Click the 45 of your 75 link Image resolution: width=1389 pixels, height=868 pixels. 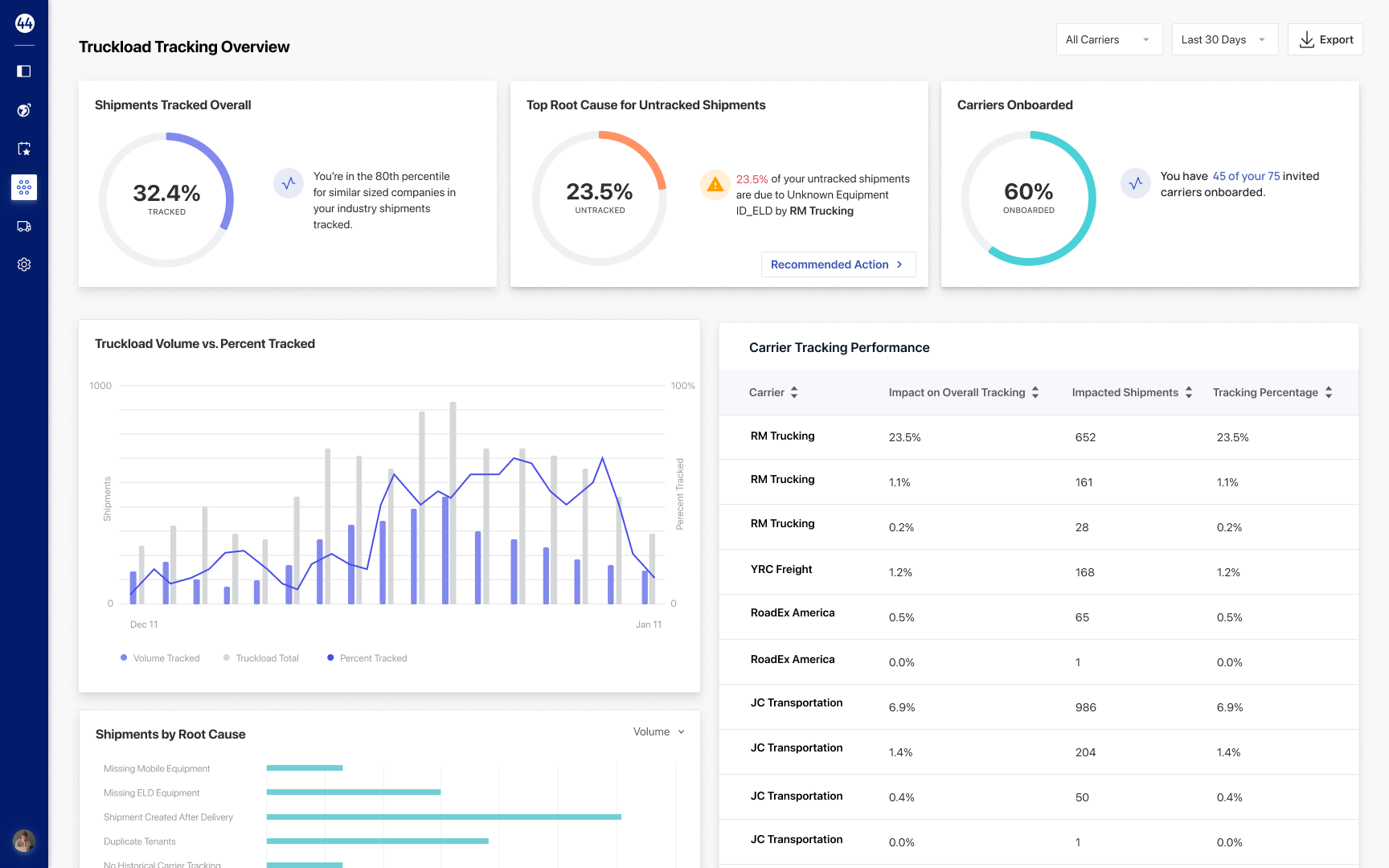pyautogui.click(x=1246, y=176)
